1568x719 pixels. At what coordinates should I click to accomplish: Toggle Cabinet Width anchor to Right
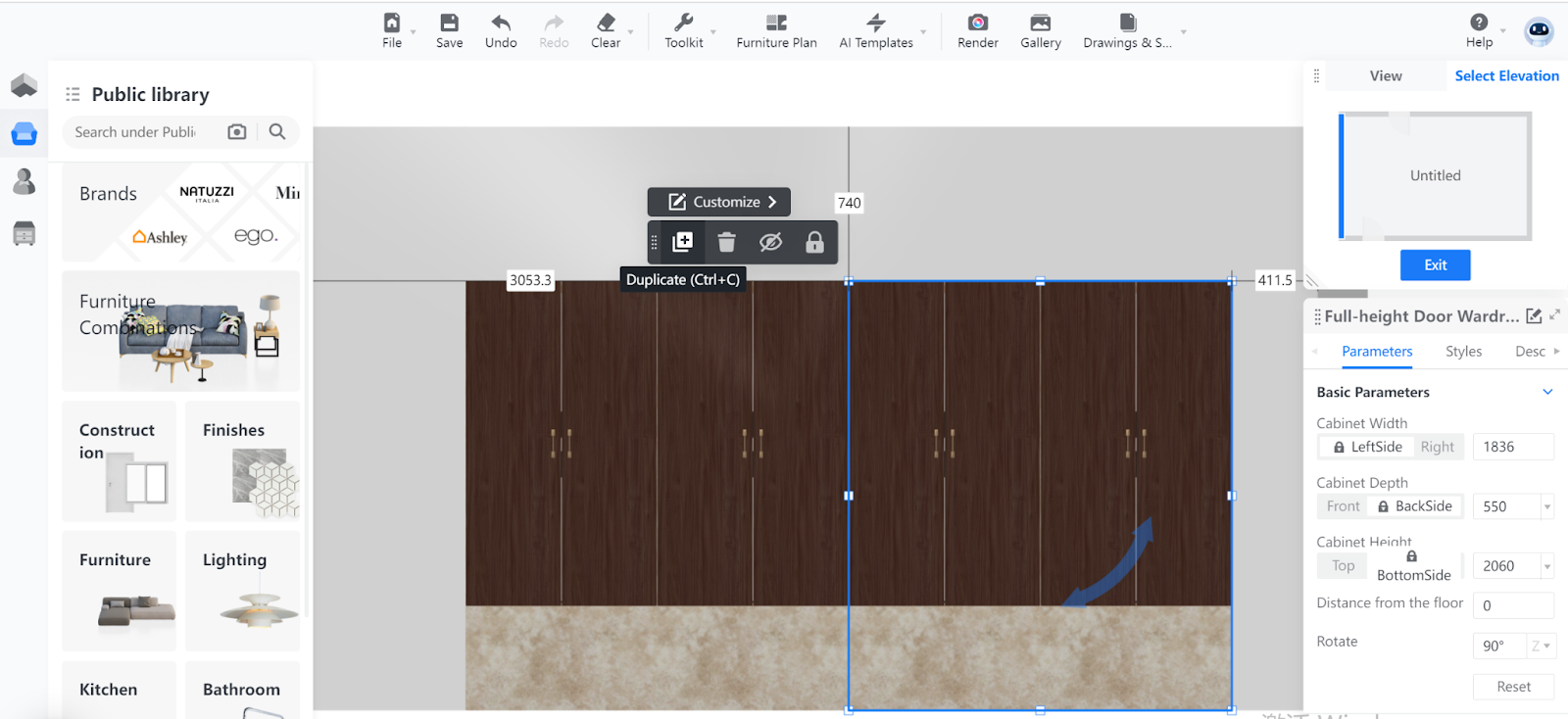pos(1437,447)
